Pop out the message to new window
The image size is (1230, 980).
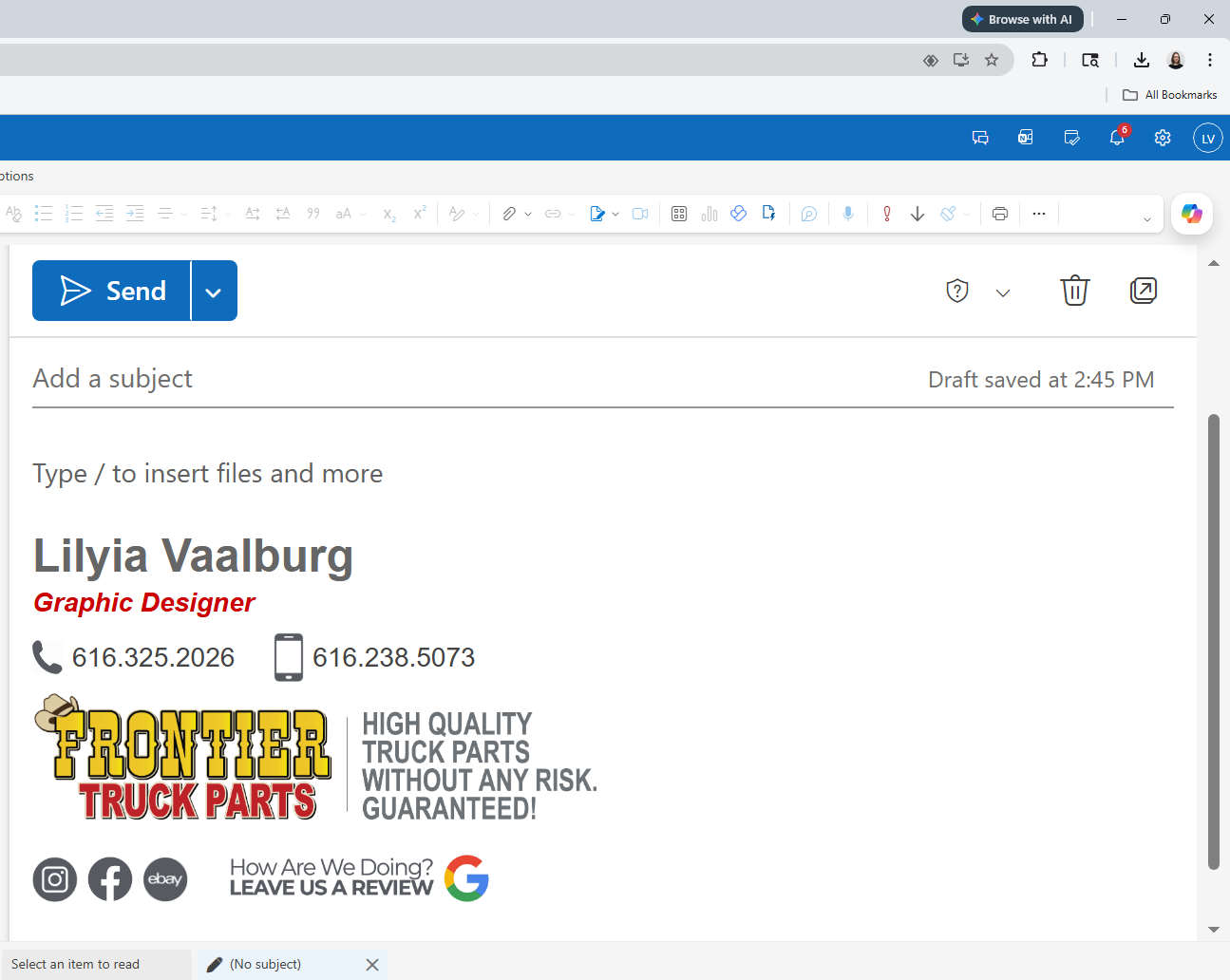click(x=1144, y=291)
